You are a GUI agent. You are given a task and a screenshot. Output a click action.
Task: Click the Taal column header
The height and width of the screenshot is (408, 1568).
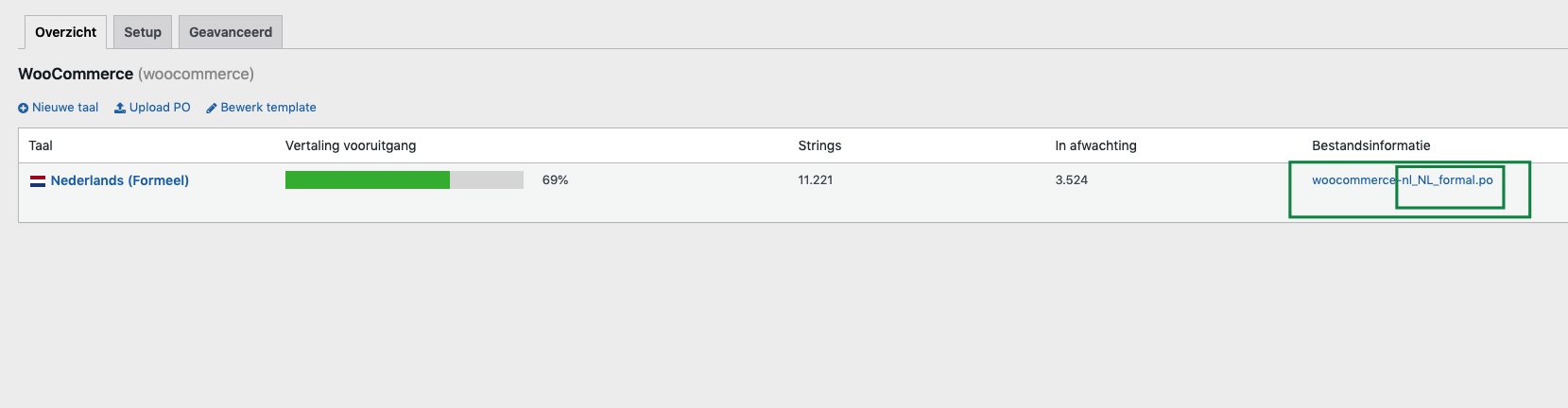point(41,145)
